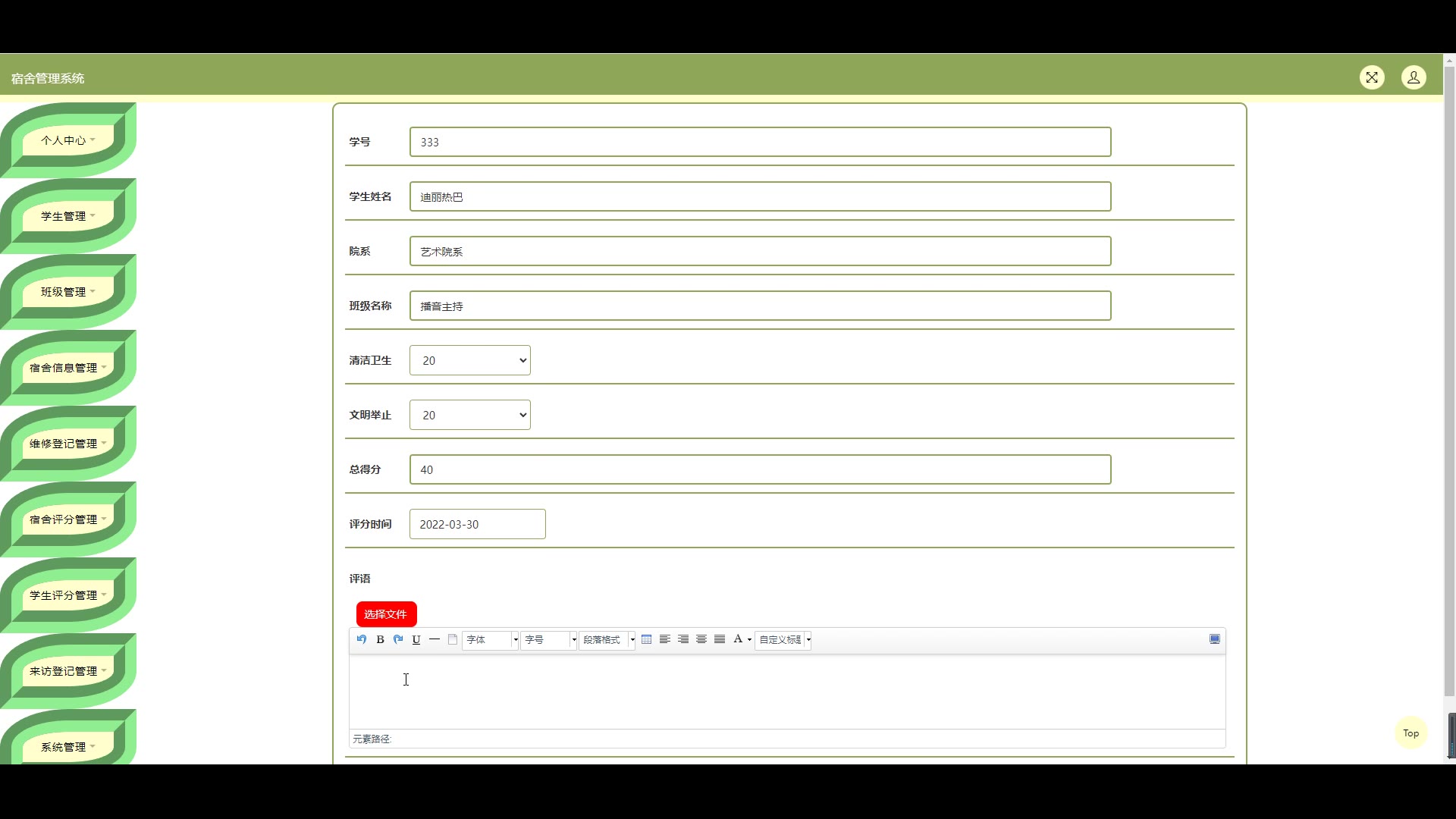This screenshot has height=819, width=1456.
Task: Click the blank page icon in editor
Action: point(453,639)
